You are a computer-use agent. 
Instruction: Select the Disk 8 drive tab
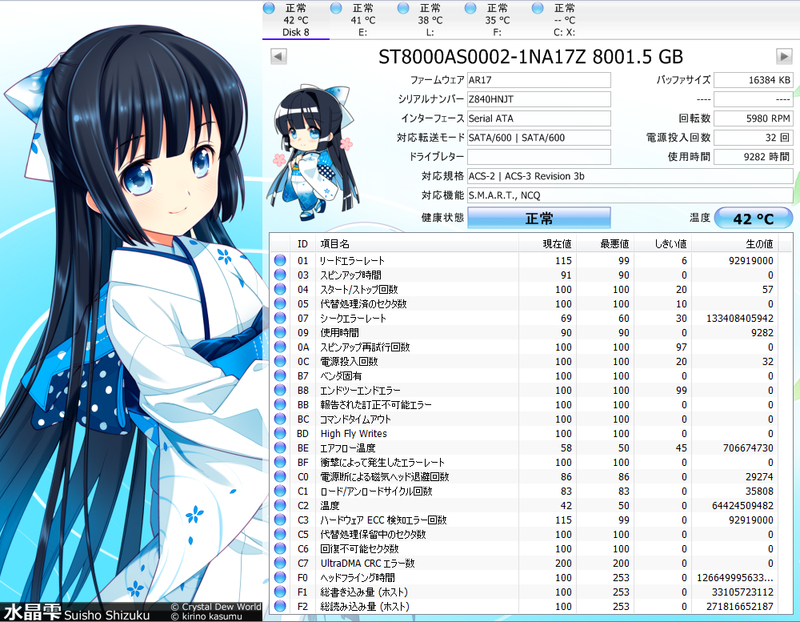(296, 20)
